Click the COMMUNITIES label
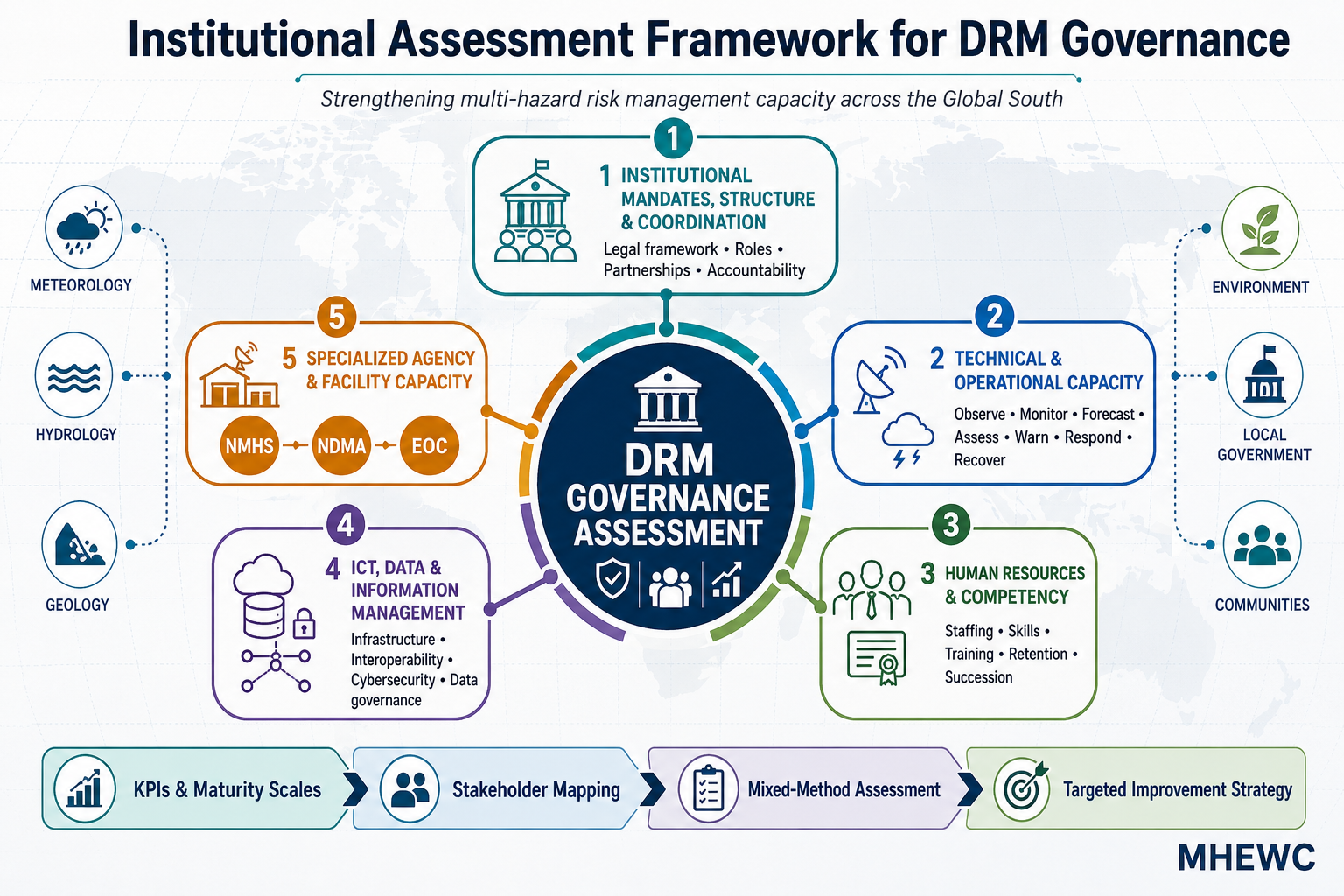 click(1262, 605)
